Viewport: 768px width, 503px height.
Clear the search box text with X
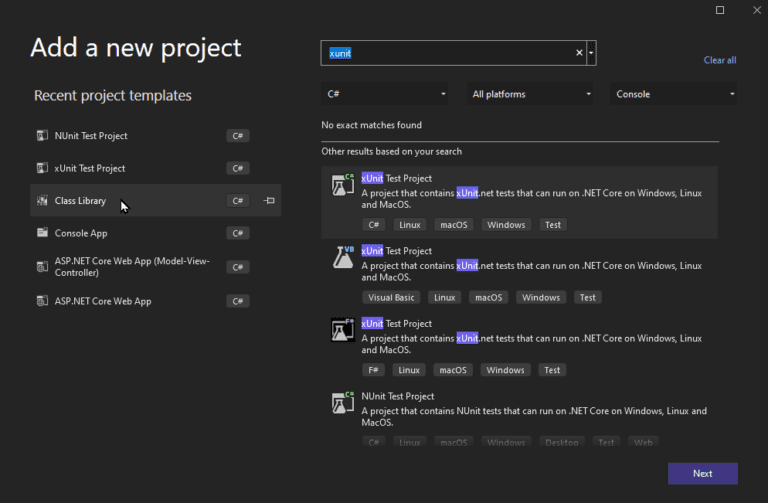(x=579, y=53)
